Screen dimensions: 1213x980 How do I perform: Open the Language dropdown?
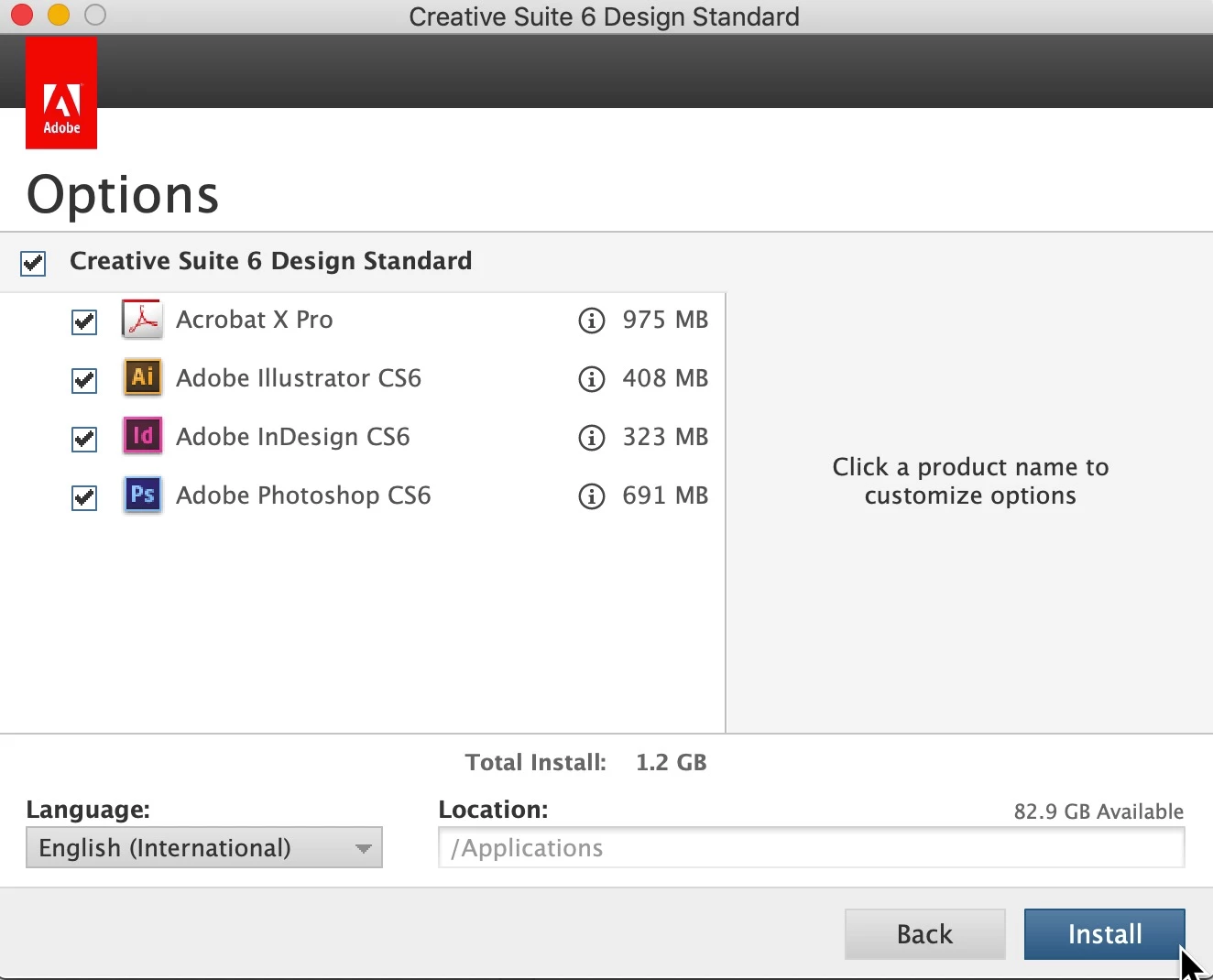(x=204, y=847)
